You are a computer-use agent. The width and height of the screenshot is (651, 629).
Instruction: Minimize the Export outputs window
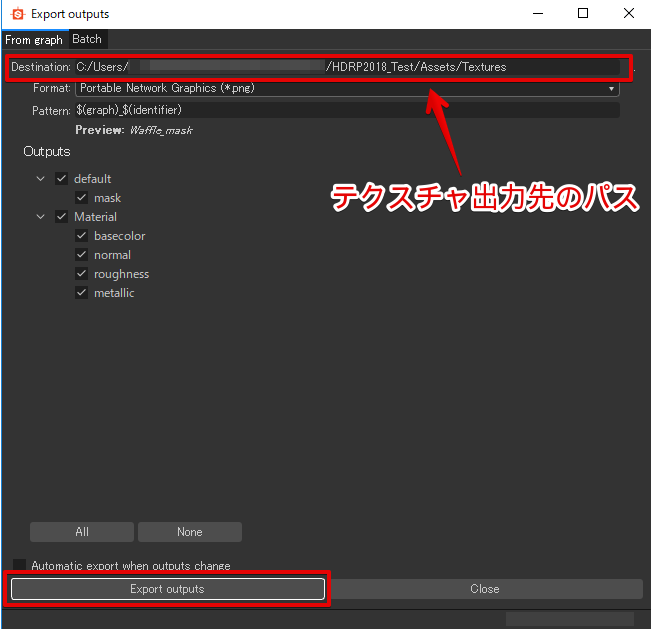click(538, 14)
